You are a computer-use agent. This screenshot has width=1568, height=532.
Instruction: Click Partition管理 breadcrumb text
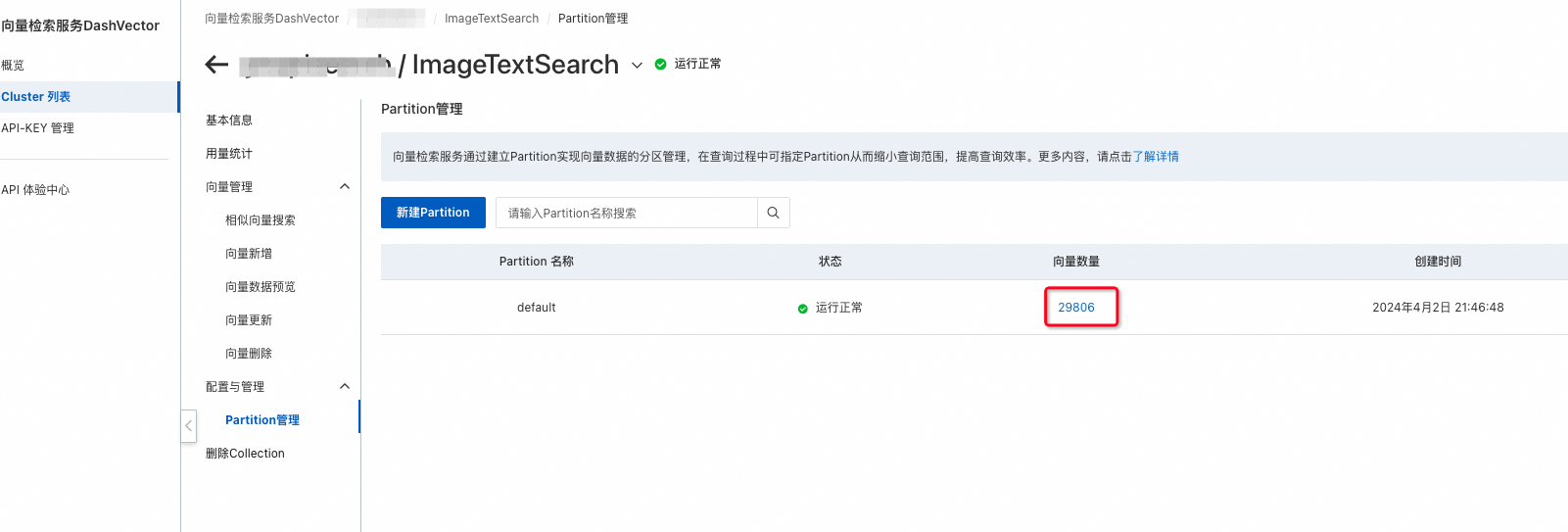(x=594, y=18)
